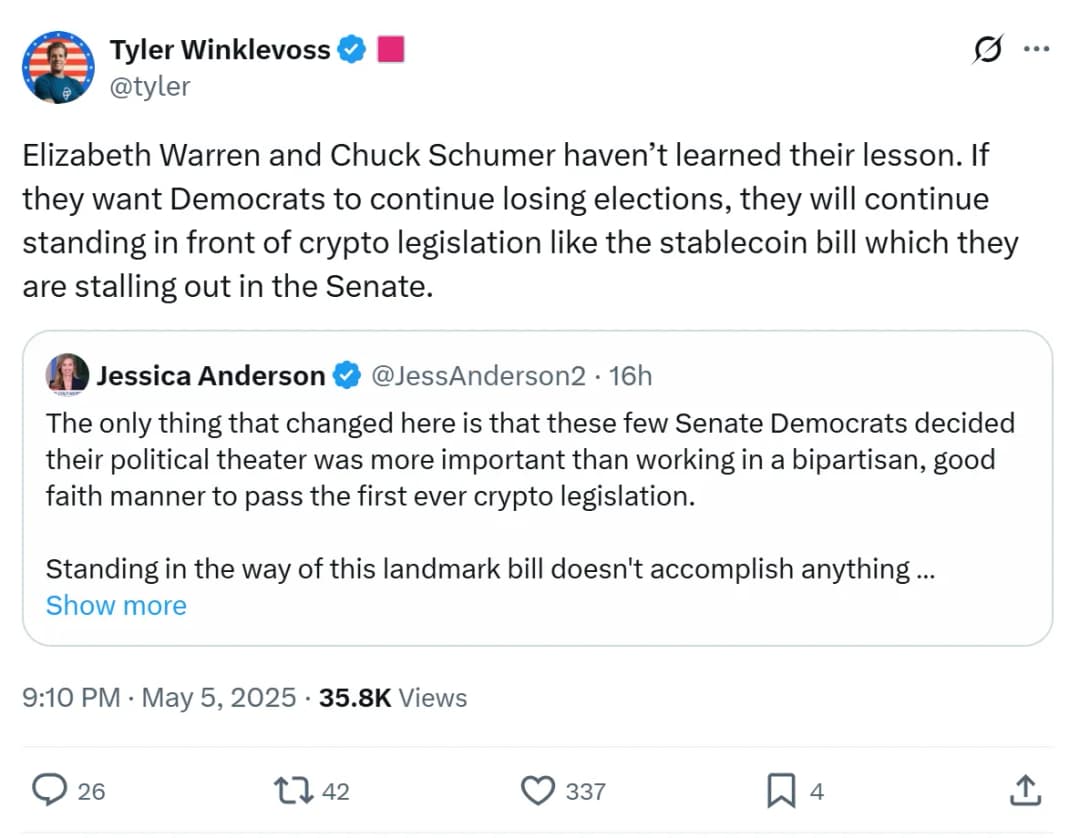
Task: Click Tyler Winklevoss's blue verified badge
Action: pyautogui.click(x=351, y=49)
